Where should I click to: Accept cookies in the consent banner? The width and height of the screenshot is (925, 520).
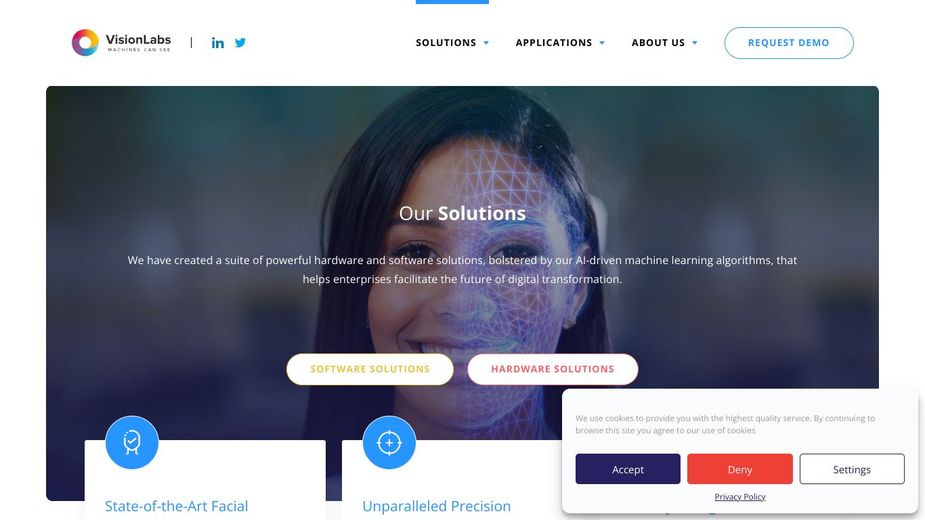pyautogui.click(x=628, y=469)
